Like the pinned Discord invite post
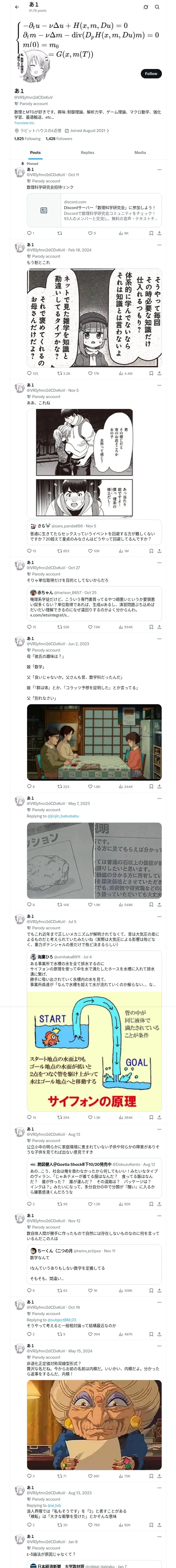The image size is (176, 1568). click(x=92, y=233)
